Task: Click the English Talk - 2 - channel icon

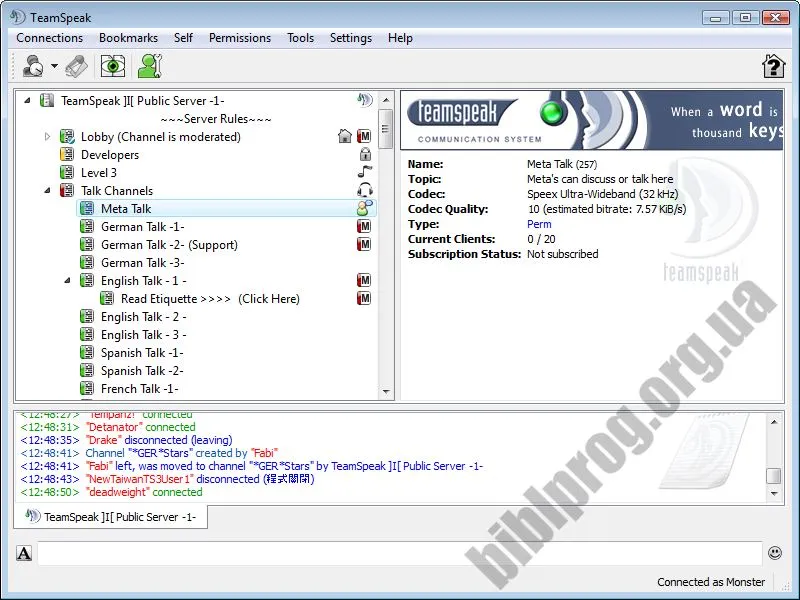Action: click(87, 316)
